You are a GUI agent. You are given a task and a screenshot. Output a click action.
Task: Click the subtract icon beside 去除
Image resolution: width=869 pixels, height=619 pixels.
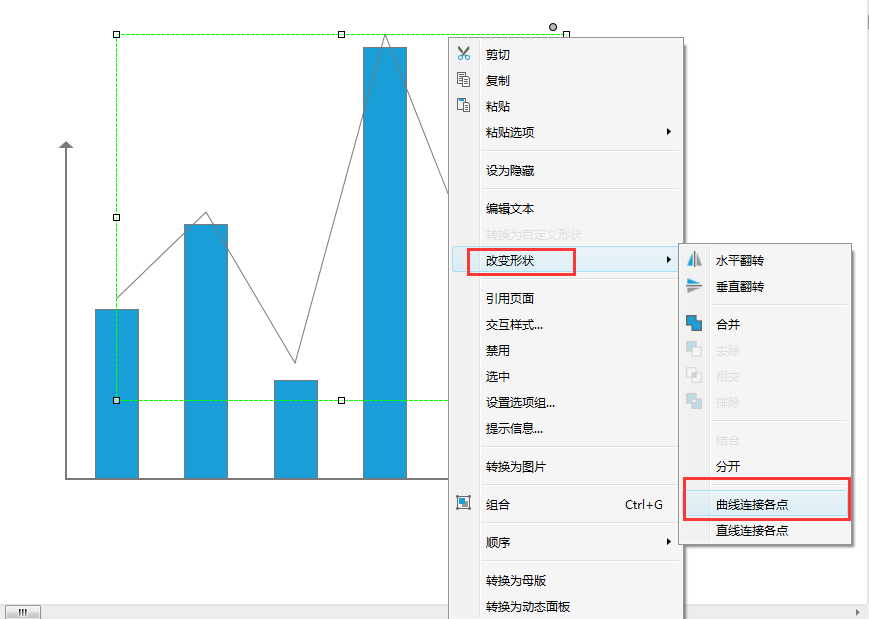click(694, 349)
